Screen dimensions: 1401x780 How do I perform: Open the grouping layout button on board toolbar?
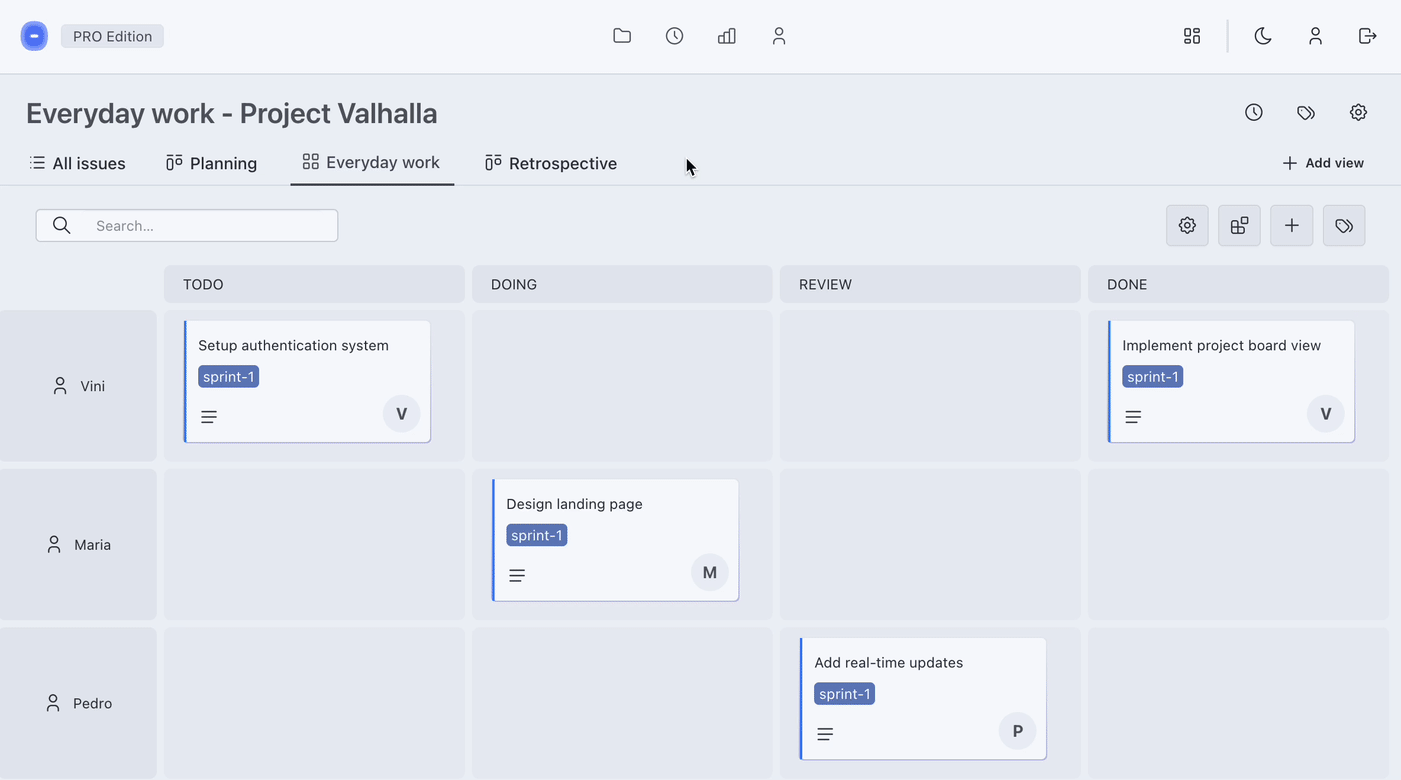1239,226
